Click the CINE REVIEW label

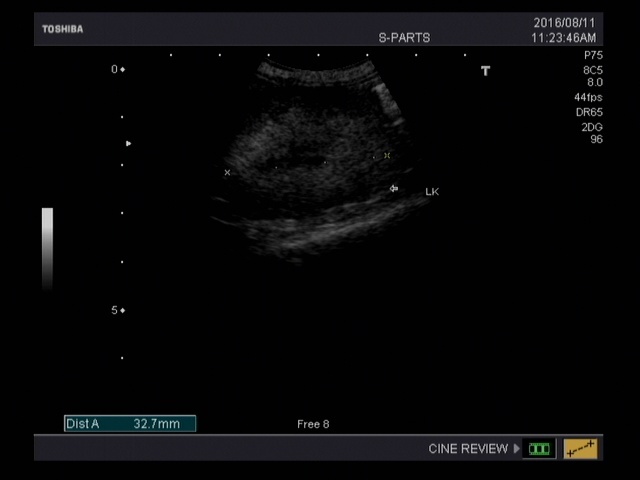tap(467, 449)
